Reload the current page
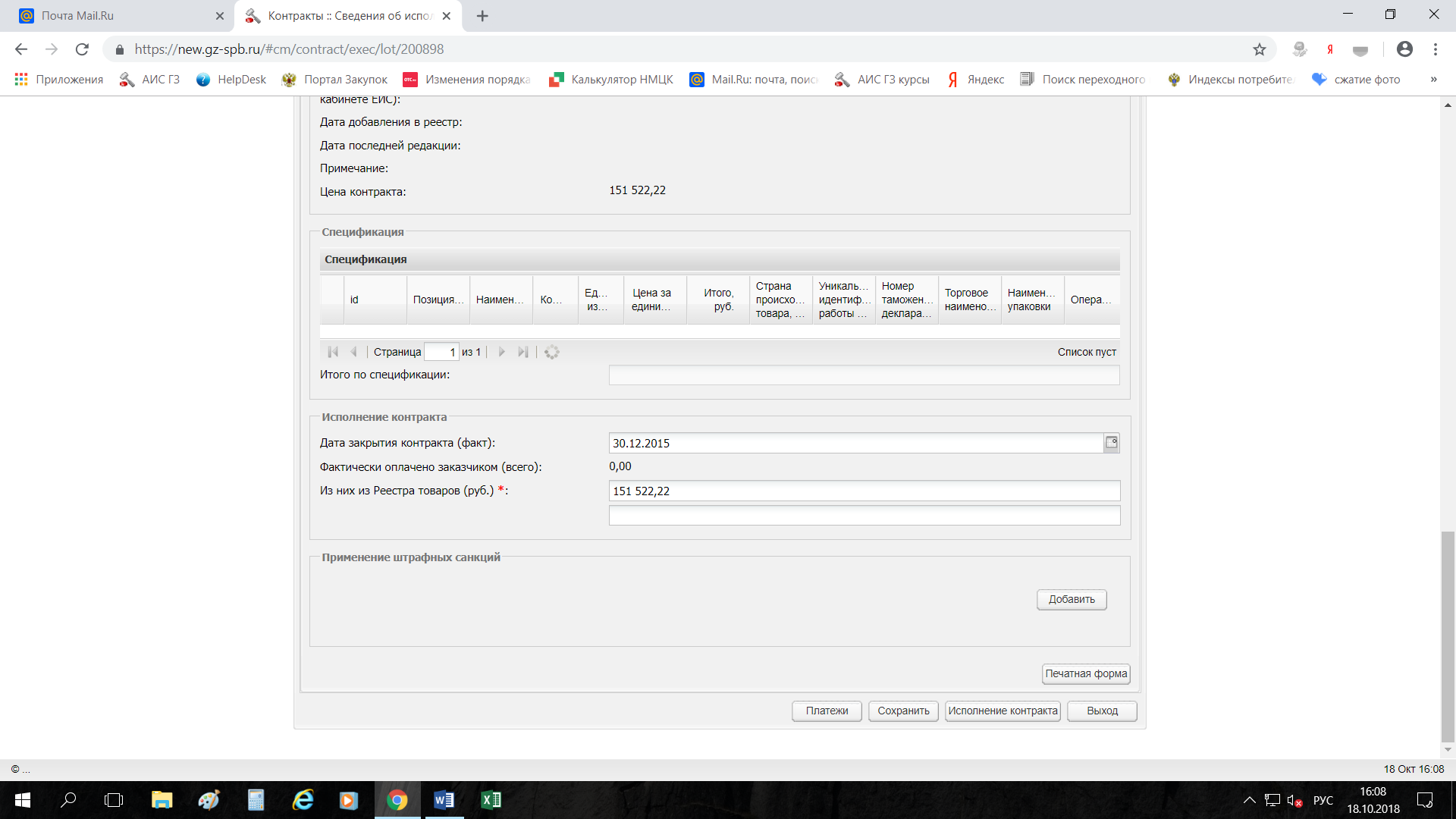Screen dimensions: 1456x819 [82, 49]
